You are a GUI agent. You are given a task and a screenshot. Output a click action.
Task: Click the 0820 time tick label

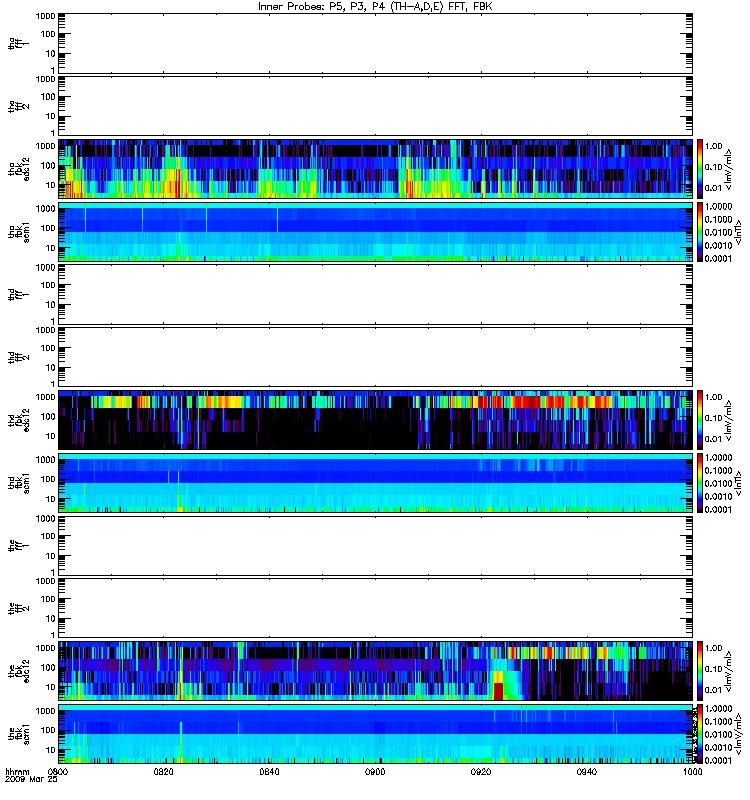click(164, 771)
